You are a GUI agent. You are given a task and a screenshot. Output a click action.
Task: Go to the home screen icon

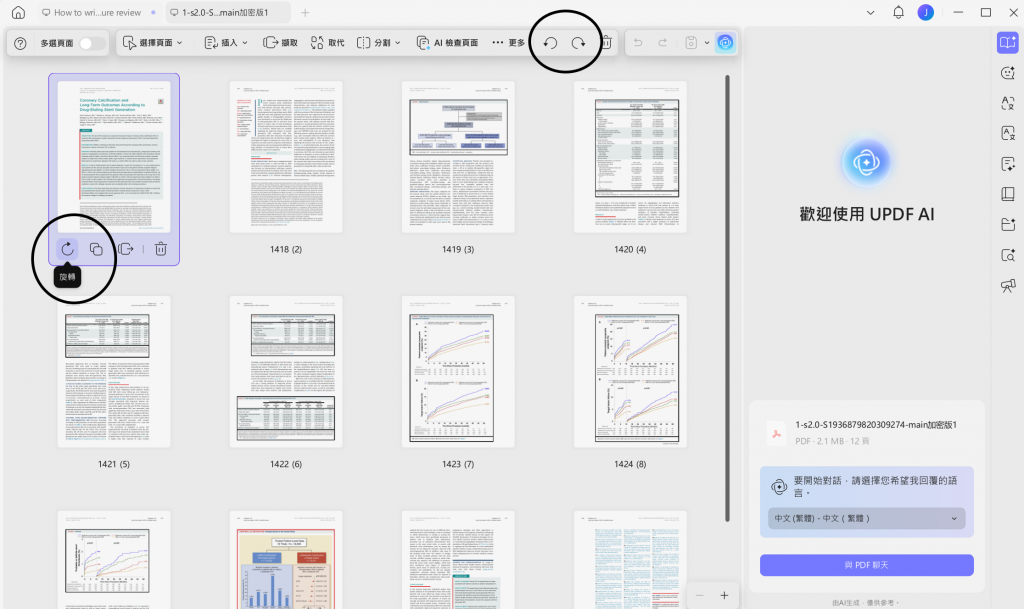18,12
